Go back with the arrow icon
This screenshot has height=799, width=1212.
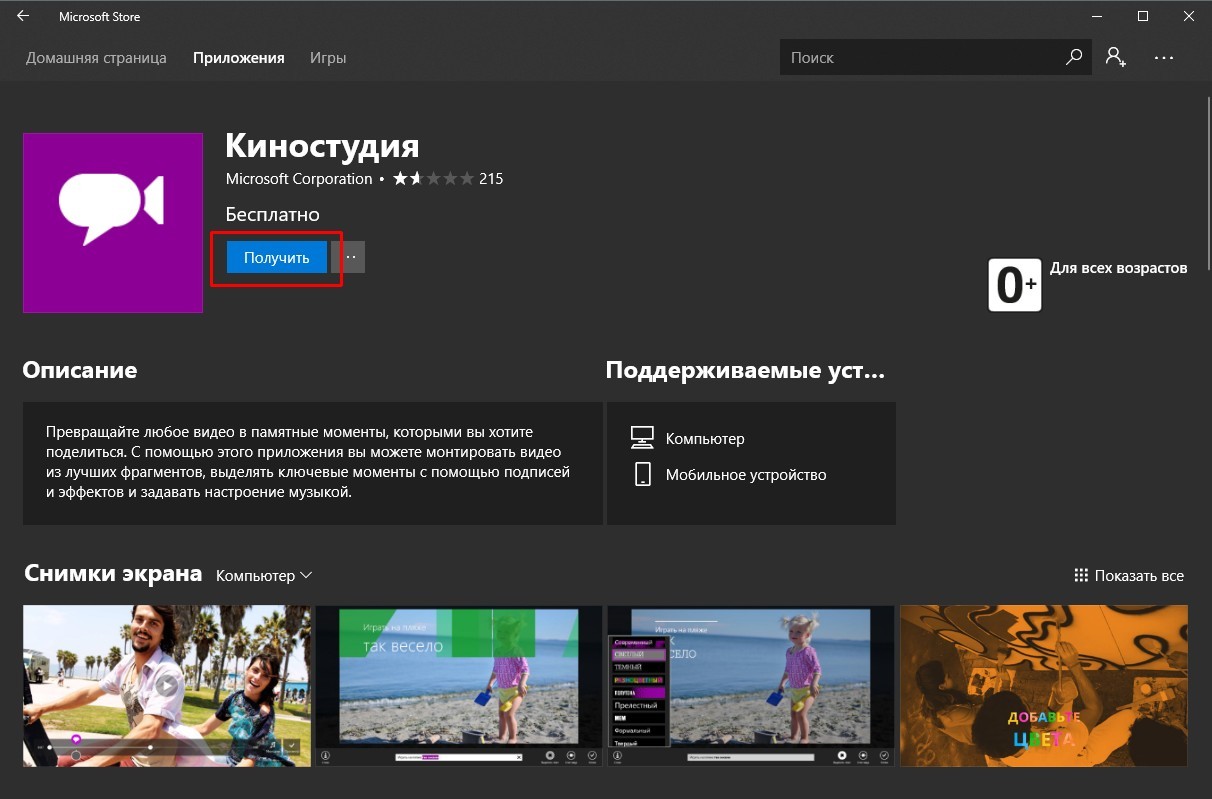(x=23, y=17)
